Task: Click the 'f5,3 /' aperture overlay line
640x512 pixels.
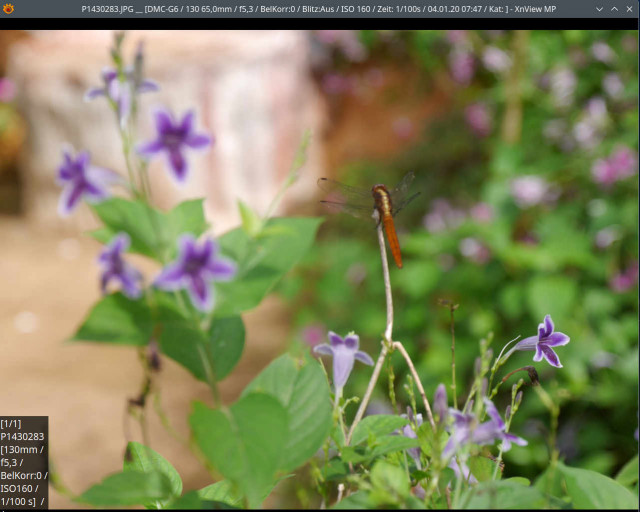Action: coord(12,463)
